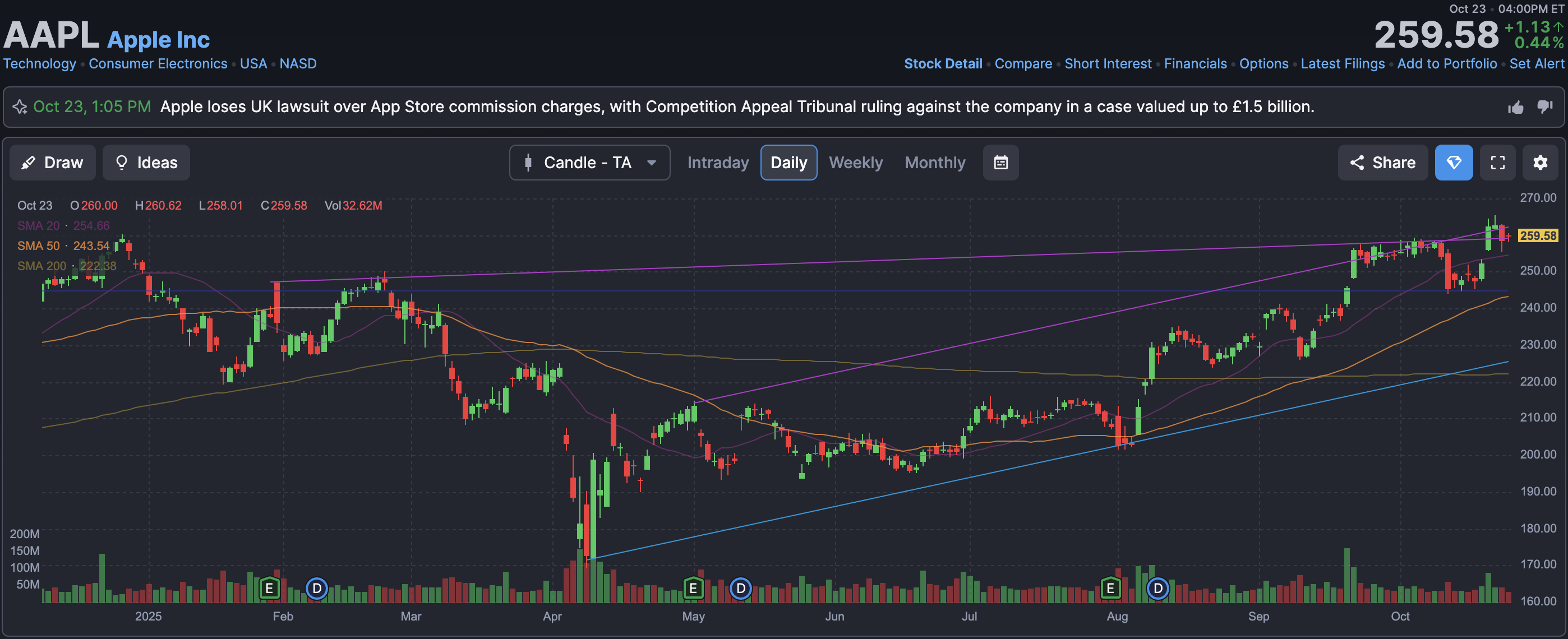Image resolution: width=1568 pixels, height=639 pixels.
Task: Open the calendar date range picker
Action: (x=1000, y=163)
